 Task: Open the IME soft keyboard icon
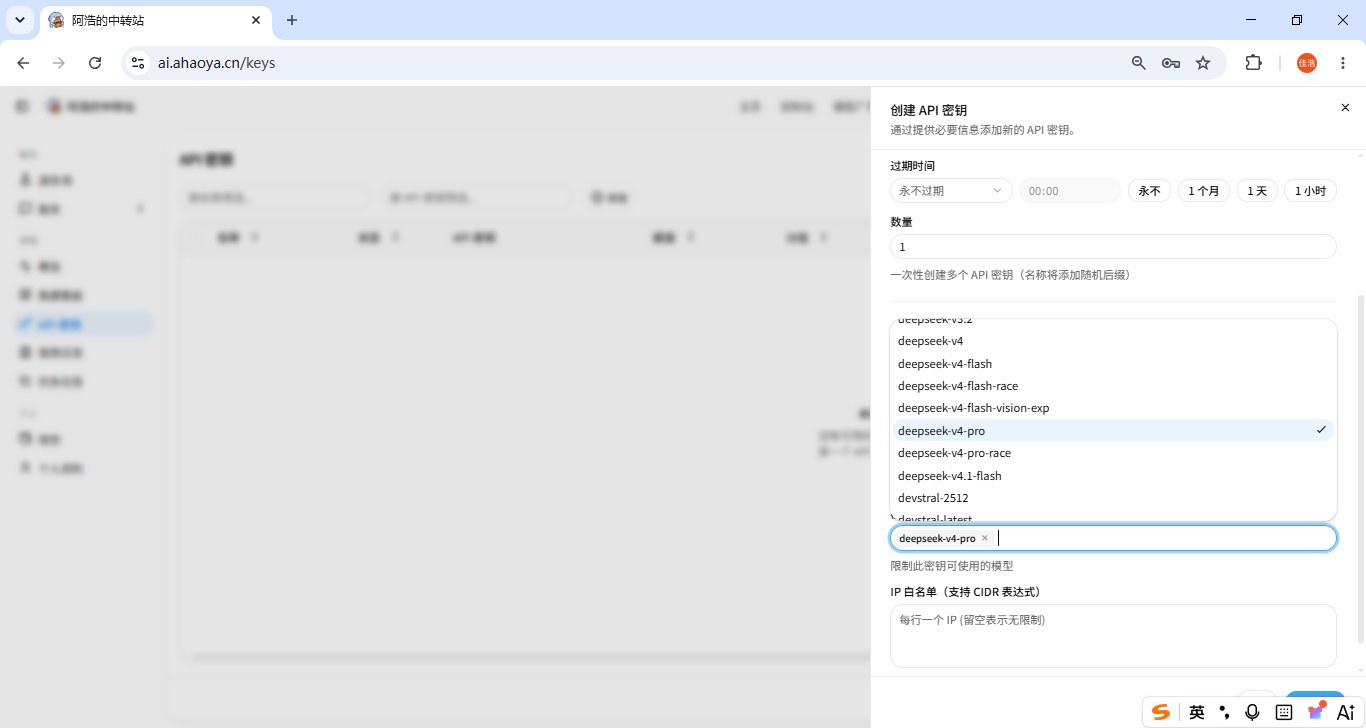tap(1284, 712)
